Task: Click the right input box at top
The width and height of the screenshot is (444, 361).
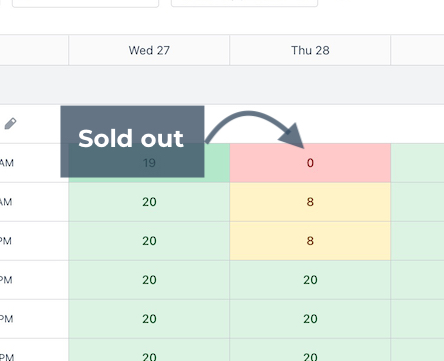Action: (x=244, y=3)
